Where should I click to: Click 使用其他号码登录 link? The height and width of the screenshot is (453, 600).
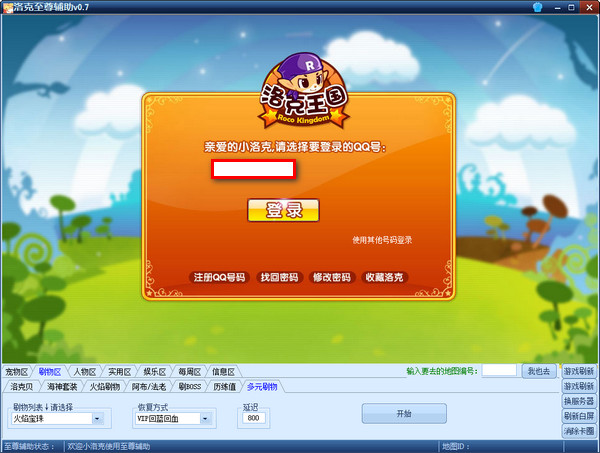pyautogui.click(x=382, y=240)
